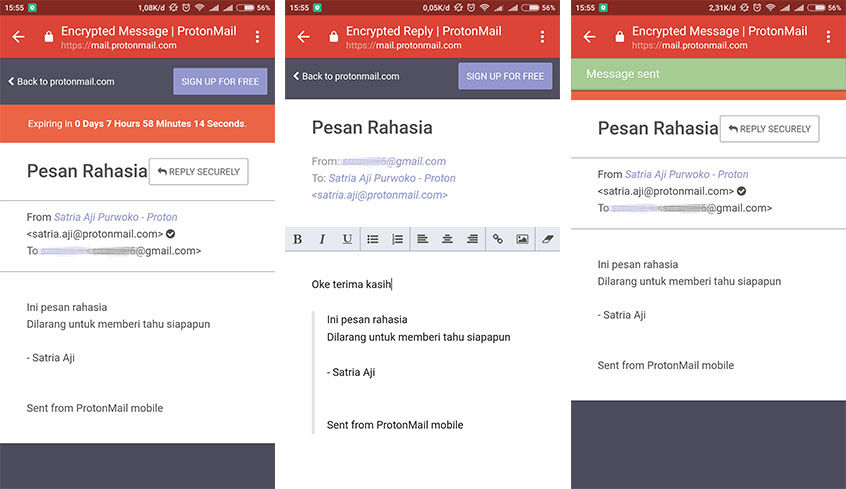Click Sign Up For Free in reply screen
846x489 pixels.
[505, 76]
